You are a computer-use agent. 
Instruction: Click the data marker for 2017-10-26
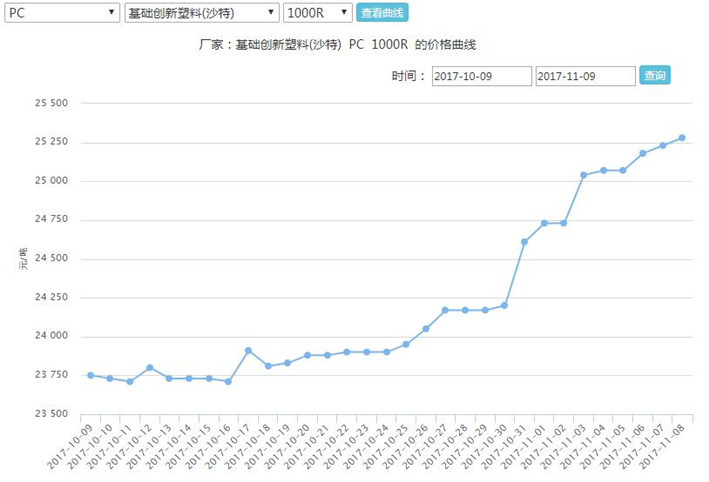[x=426, y=329]
